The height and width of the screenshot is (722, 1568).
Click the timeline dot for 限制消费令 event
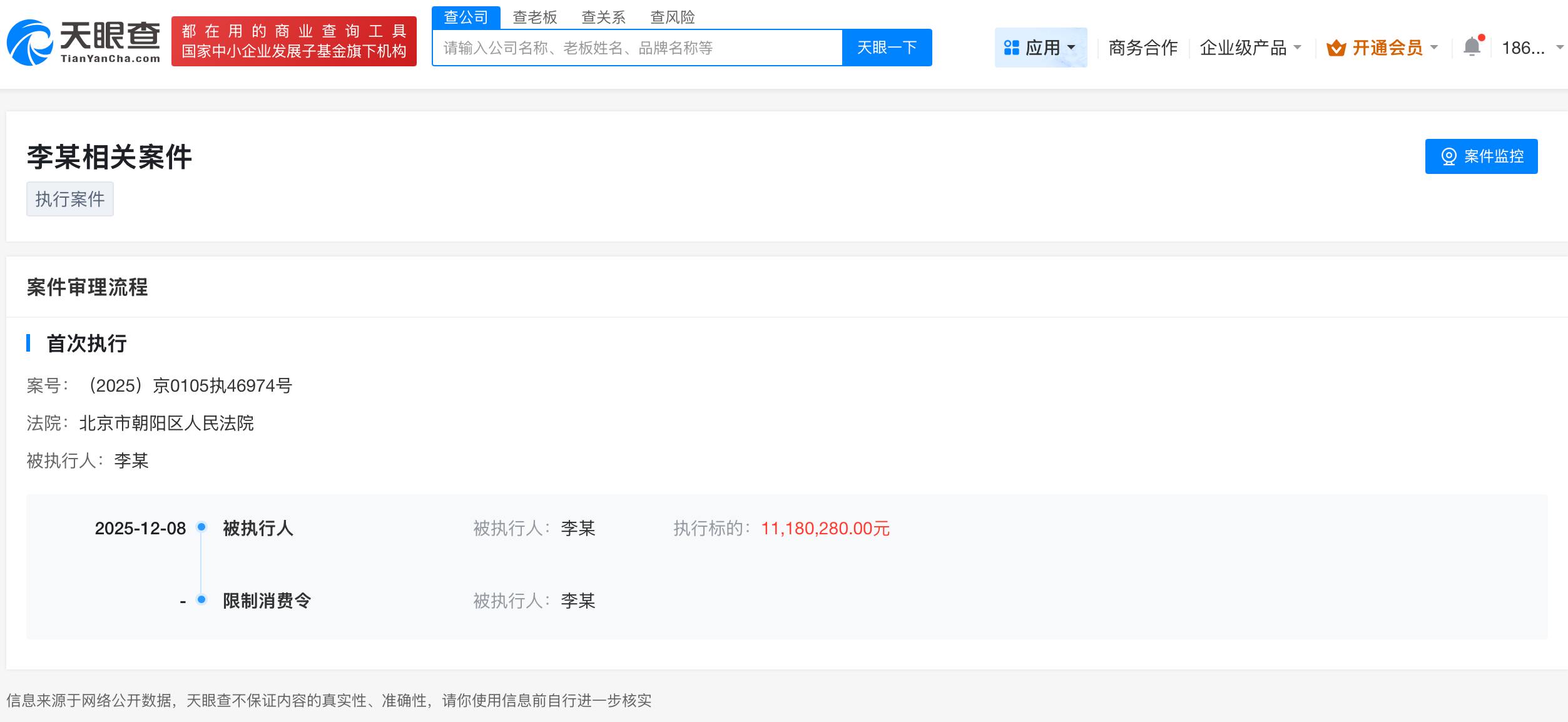coord(201,601)
